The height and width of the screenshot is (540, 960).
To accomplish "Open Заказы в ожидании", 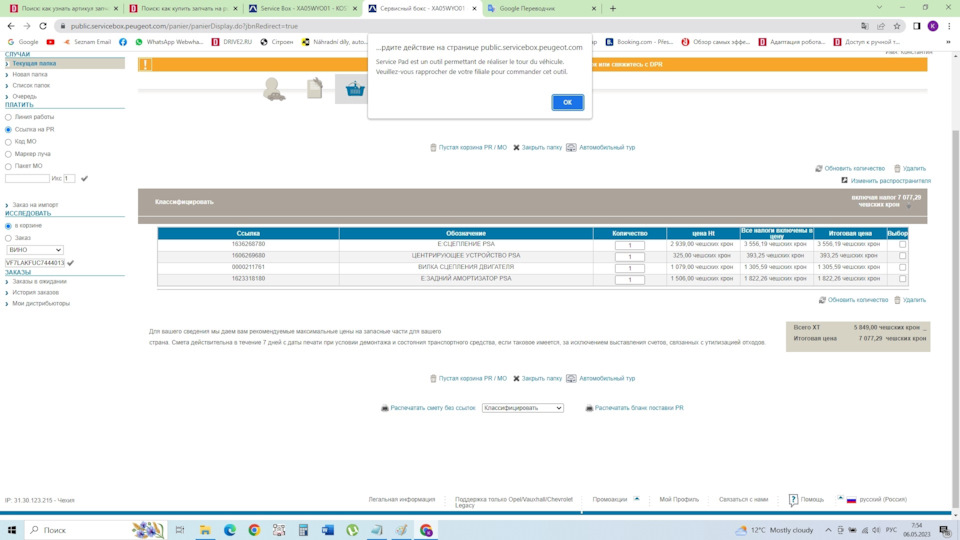I will [x=39, y=282].
